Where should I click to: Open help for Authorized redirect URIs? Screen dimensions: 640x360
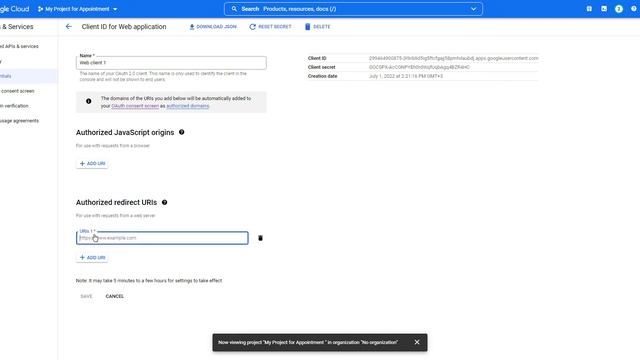click(x=164, y=202)
